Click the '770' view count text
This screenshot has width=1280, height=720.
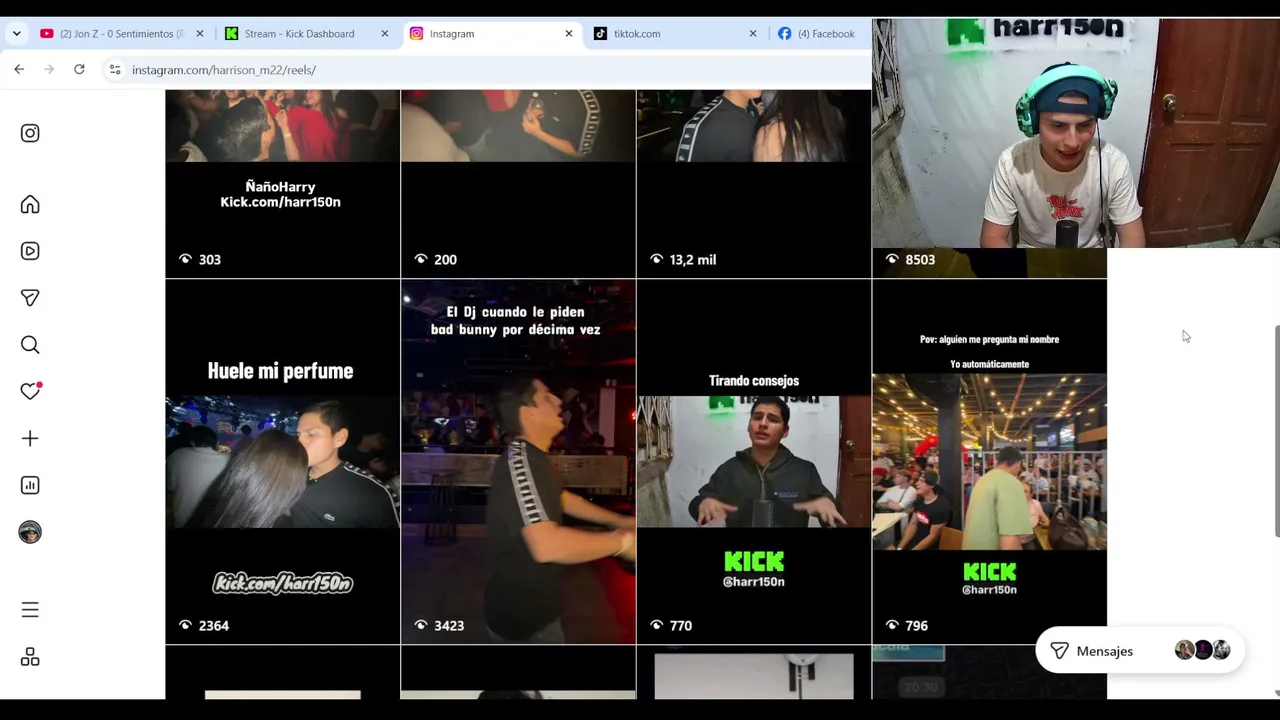[681, 626]
